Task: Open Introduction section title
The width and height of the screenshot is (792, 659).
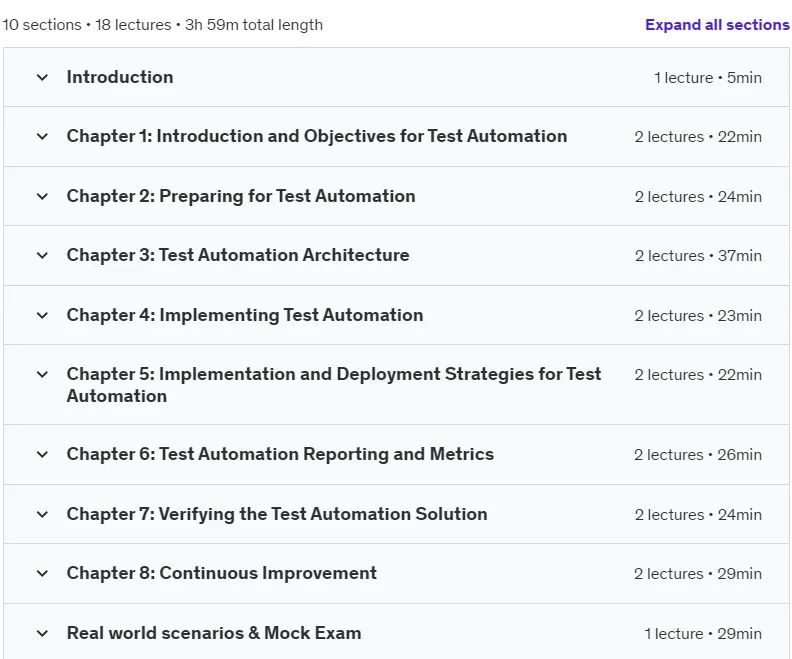Action: 120,77
